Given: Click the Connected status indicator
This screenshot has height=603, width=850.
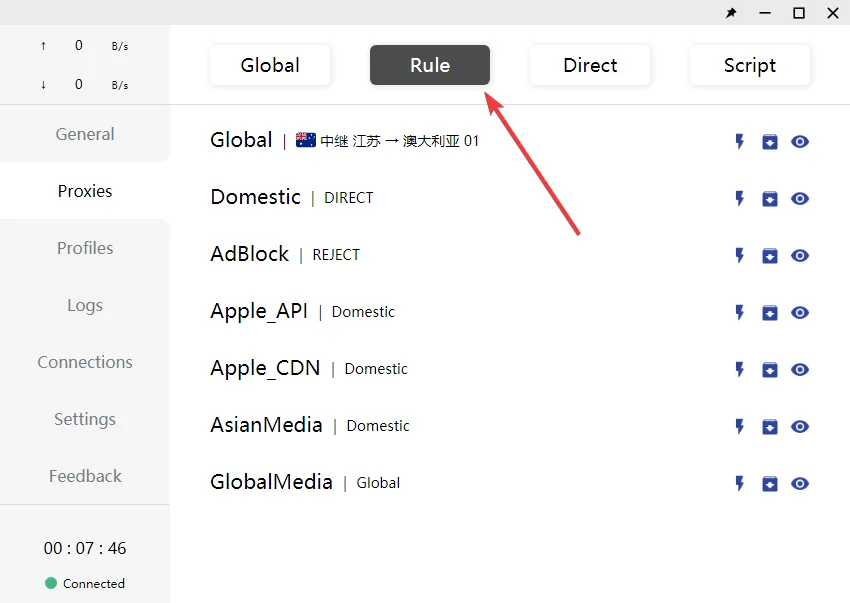Looking at the screenshot, I should click(85, 583).
